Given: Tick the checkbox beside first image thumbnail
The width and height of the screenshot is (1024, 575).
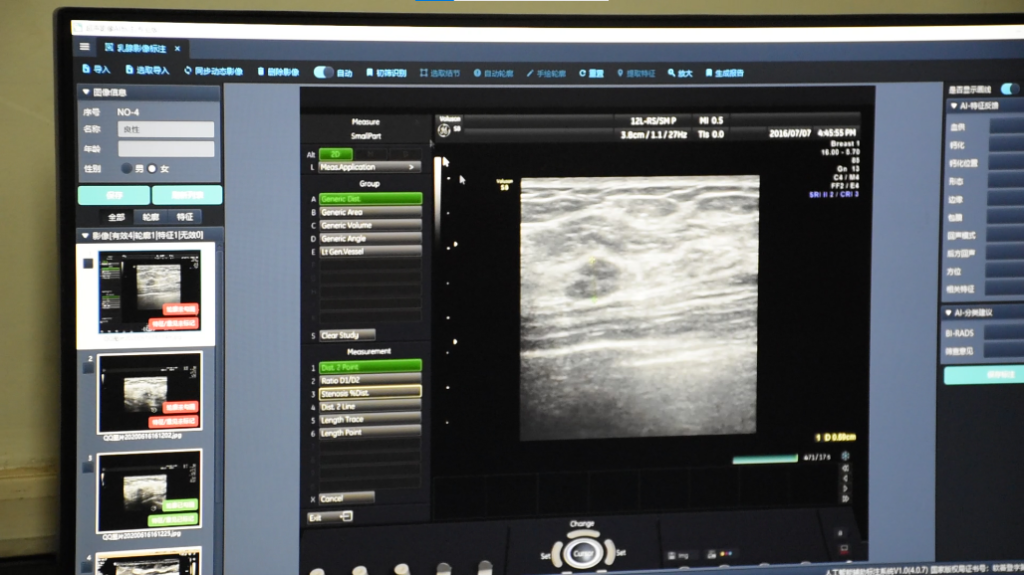Looking at the screenshot, I should [x=88, y=264].
